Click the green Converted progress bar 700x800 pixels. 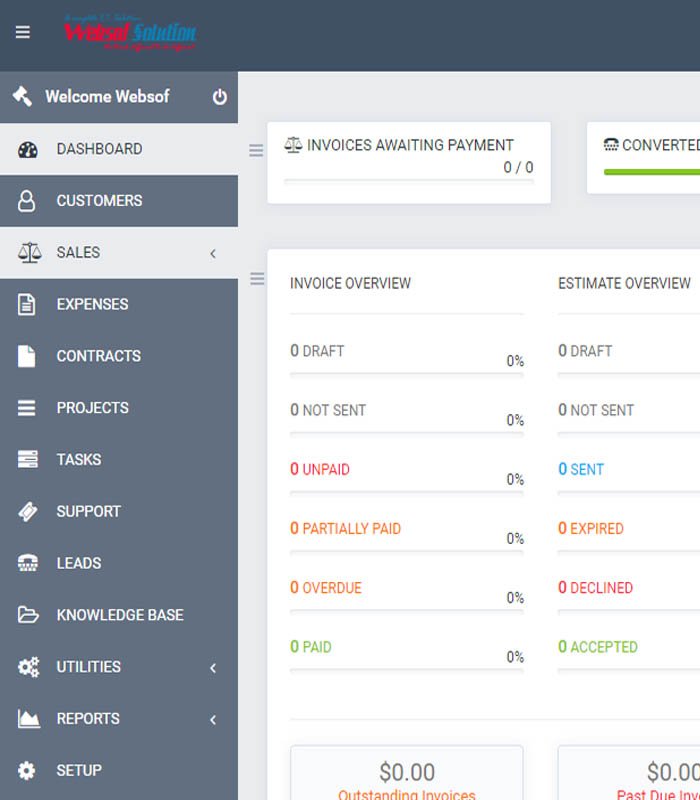(x=652, y=172)
